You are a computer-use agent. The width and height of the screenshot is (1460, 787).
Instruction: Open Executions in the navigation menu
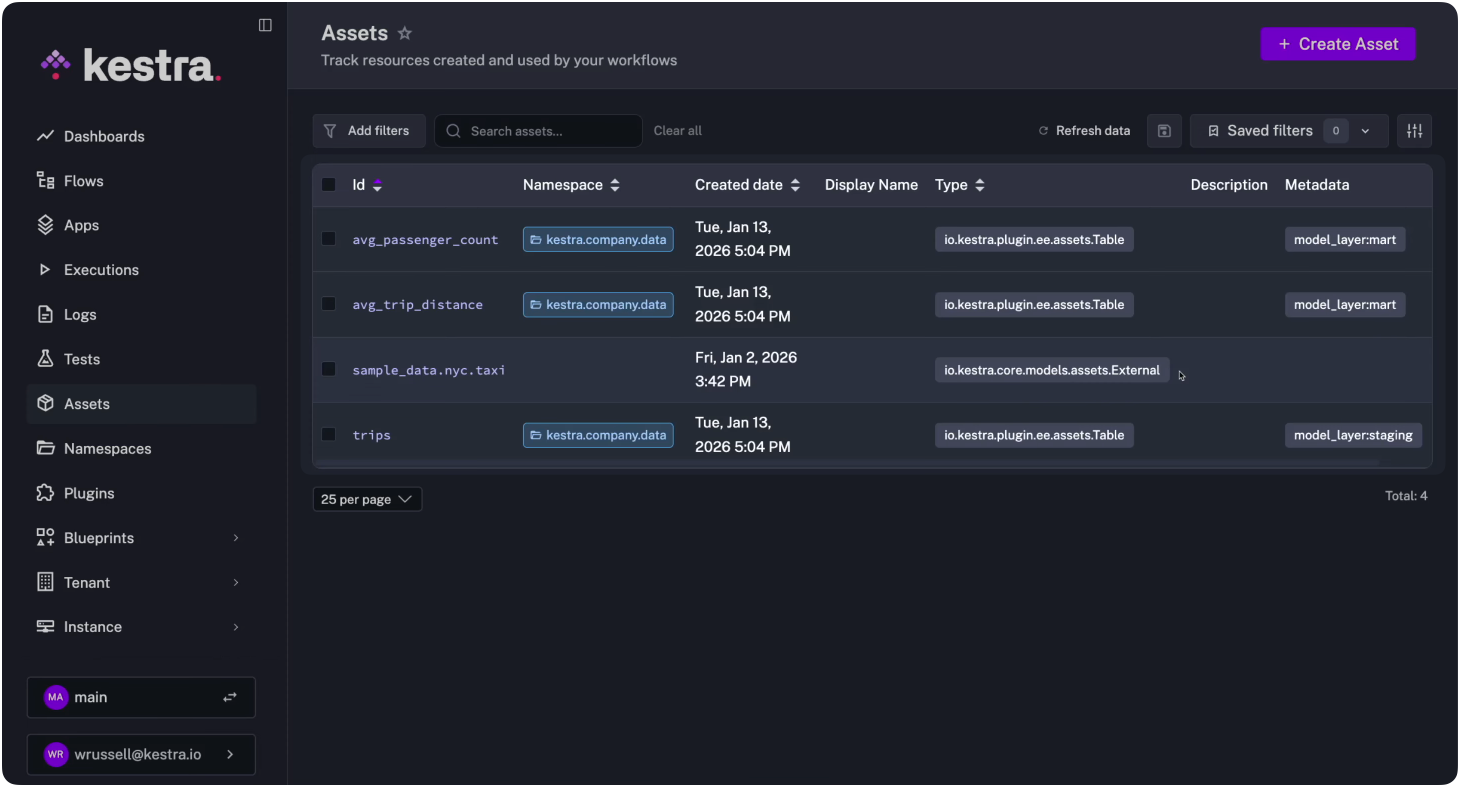click(101, 270)
